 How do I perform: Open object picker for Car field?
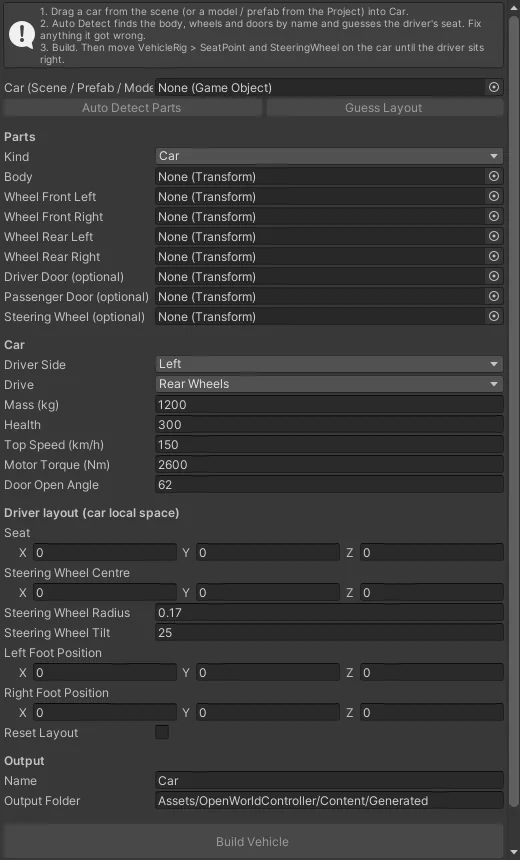click(x=494, y=87)
